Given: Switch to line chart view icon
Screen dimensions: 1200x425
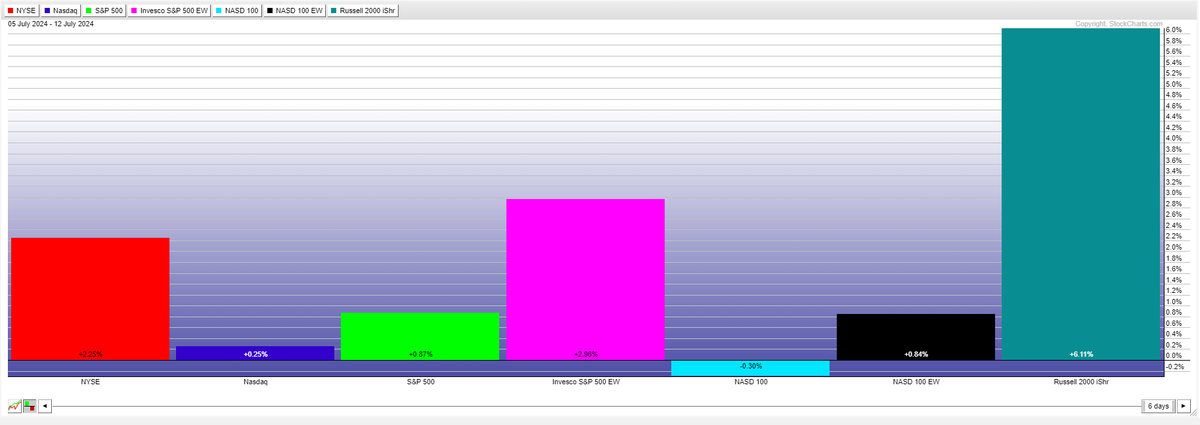Looking at the screenshot, I should point(14,406).
